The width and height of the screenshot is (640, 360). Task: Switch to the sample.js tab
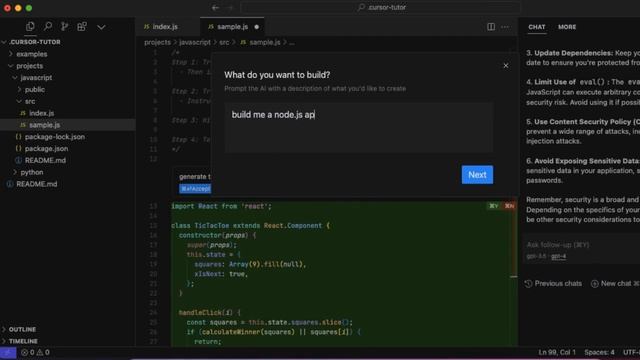[x=232, y=27]
